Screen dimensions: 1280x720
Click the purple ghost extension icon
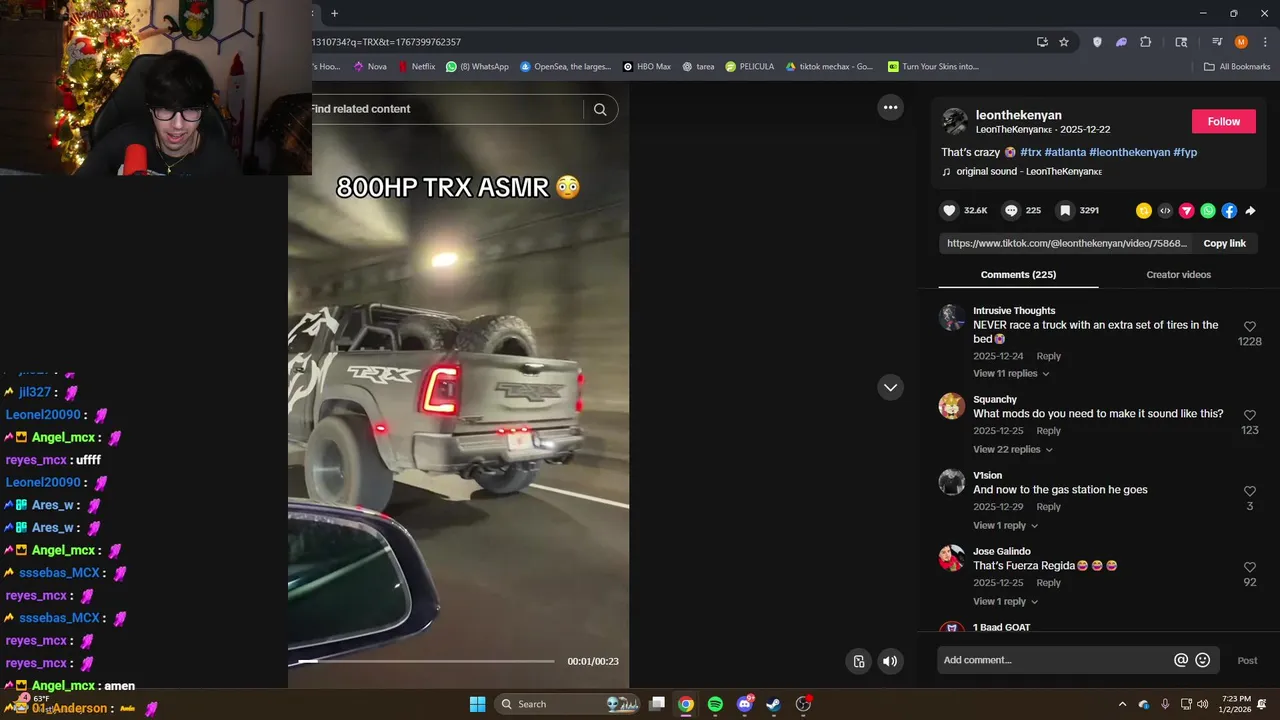pyautogui.click(x=1121, y=42)
